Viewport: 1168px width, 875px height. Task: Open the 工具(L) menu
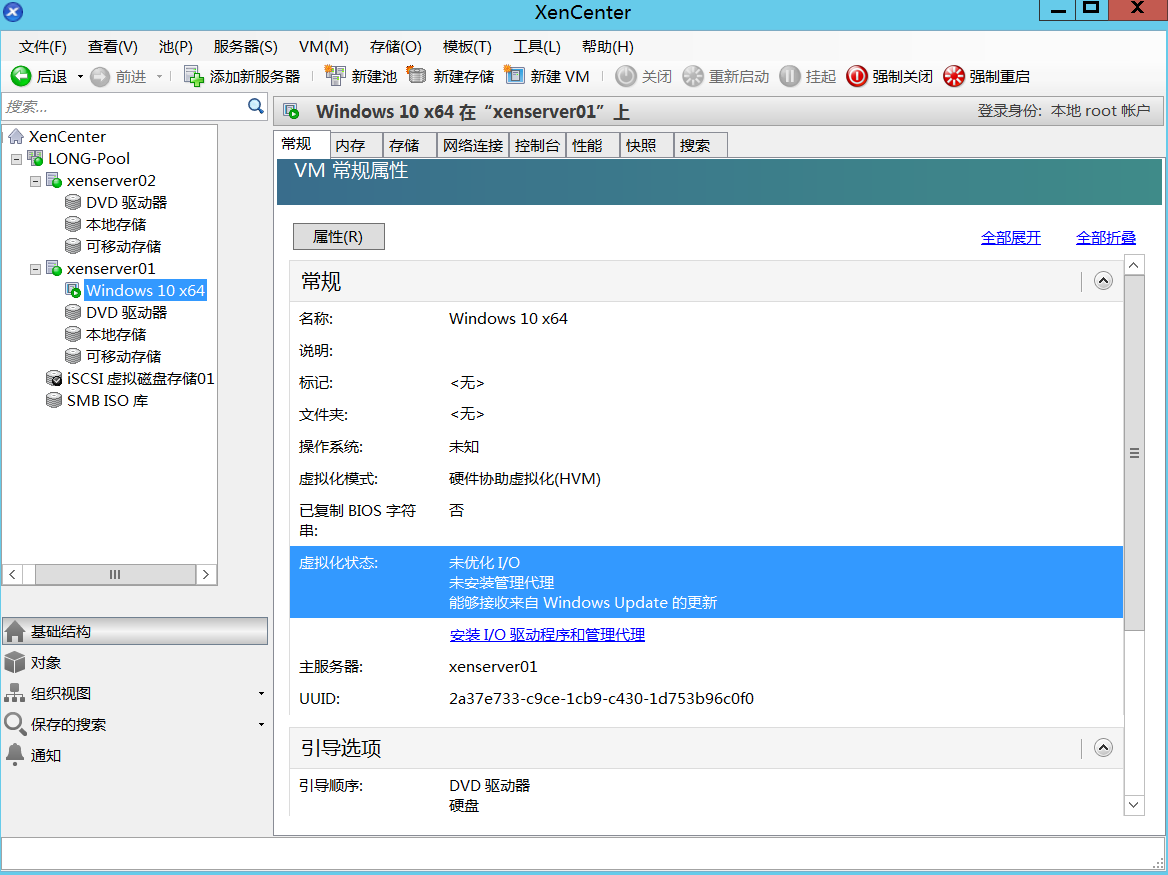point(536,47)
